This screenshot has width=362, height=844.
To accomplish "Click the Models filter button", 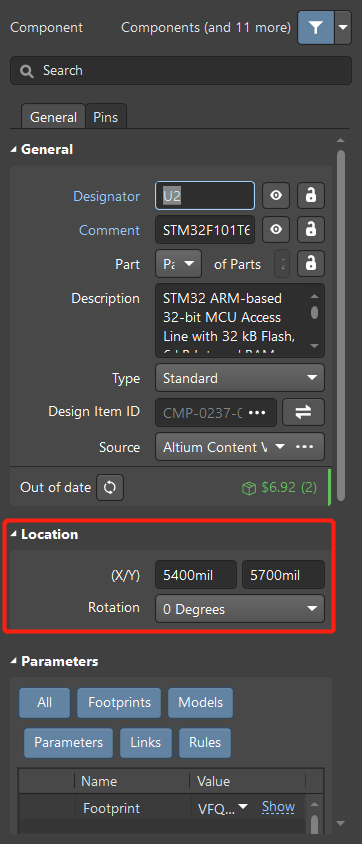I will (201, 702).
